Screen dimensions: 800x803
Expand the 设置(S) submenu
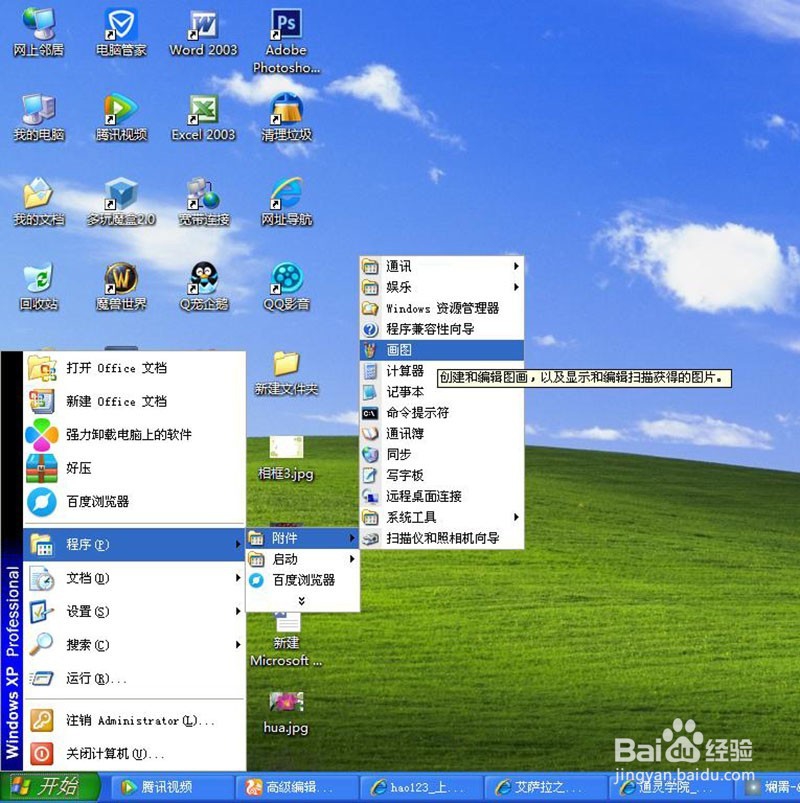tap(134, 611)
